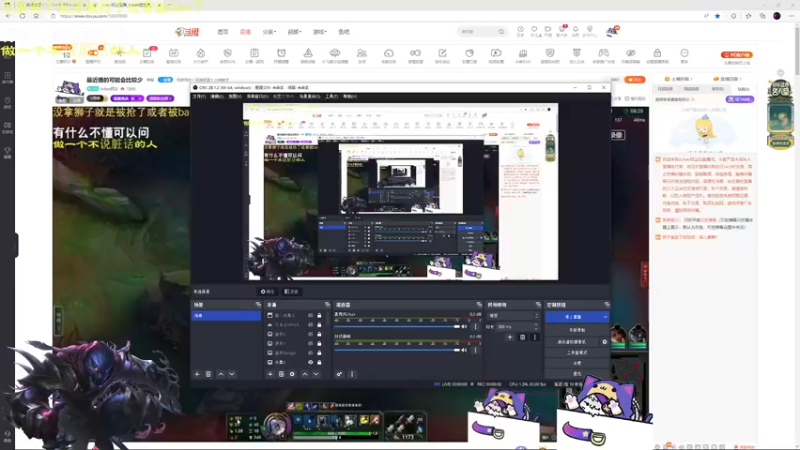The height and width of the screenshot is (450, 800).
Task: Open source Filters button above docks
Action: point(291,291)
